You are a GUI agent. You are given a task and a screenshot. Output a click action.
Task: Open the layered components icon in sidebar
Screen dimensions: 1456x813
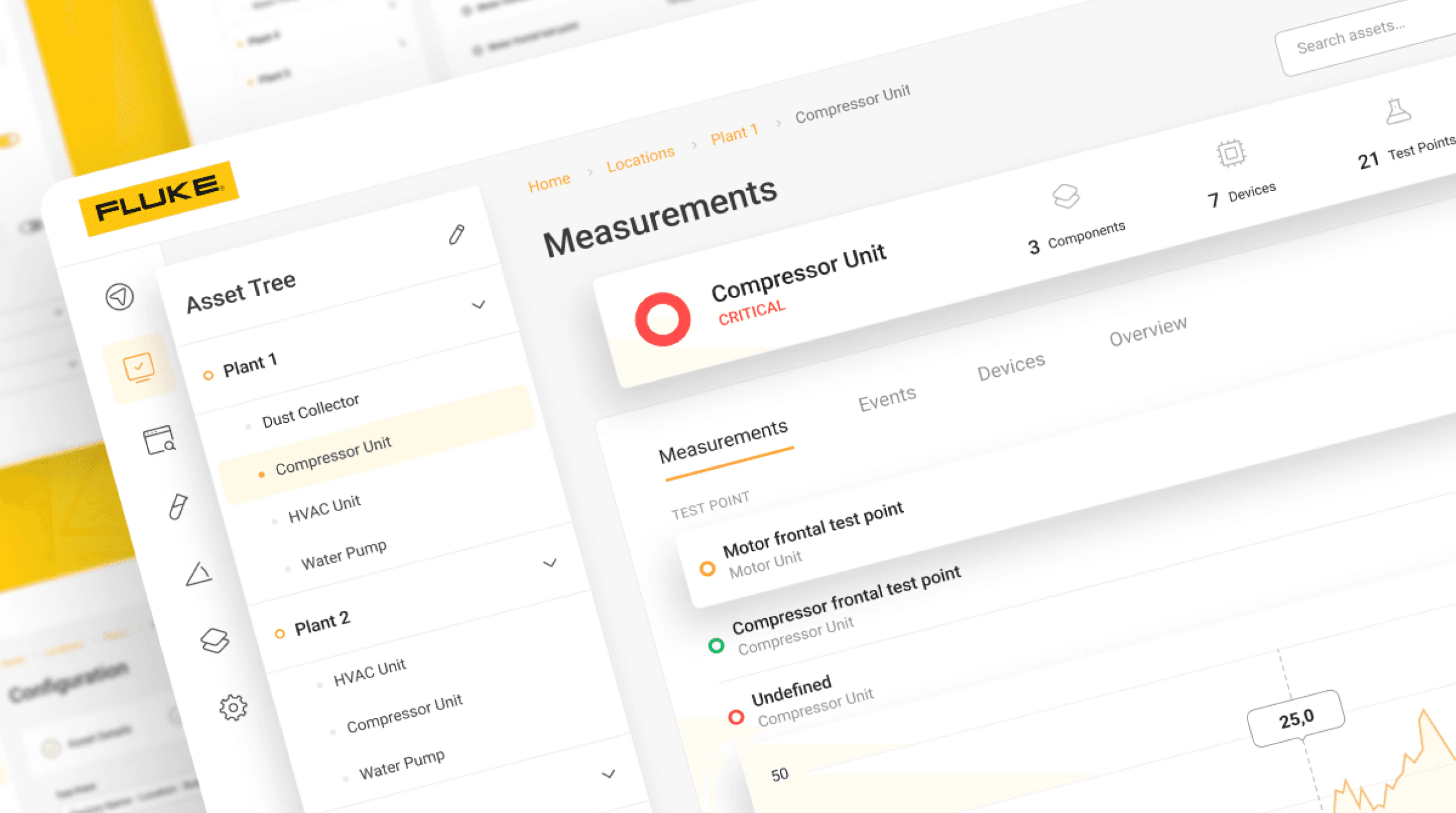(215, 641)
